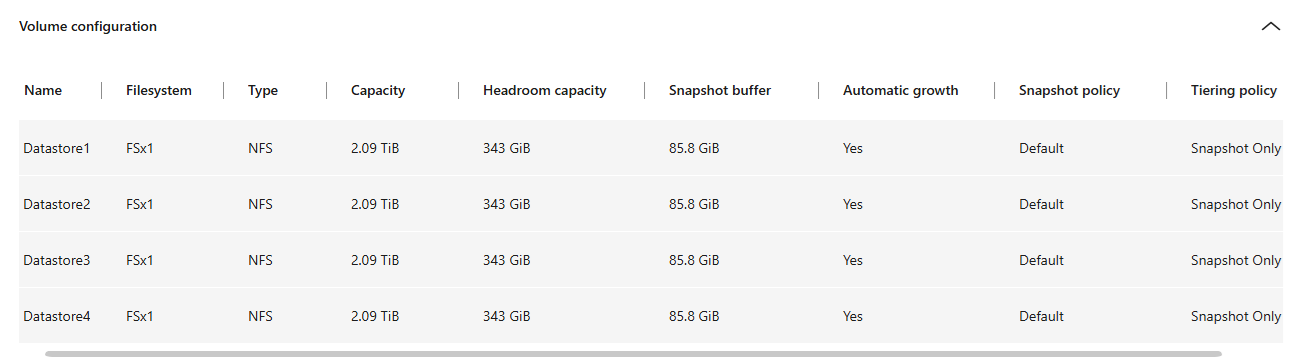Screen dimensions: 1300x363
Task: Click the Type column header
Action: point(263,90)
